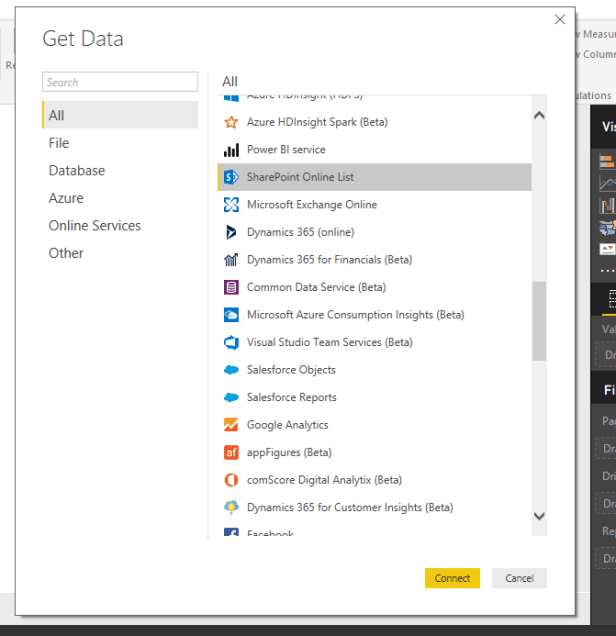The image size is (616, 636).
Task: Select comScore Digital Analytix (Beta) entry
Action: pos(374,480)
